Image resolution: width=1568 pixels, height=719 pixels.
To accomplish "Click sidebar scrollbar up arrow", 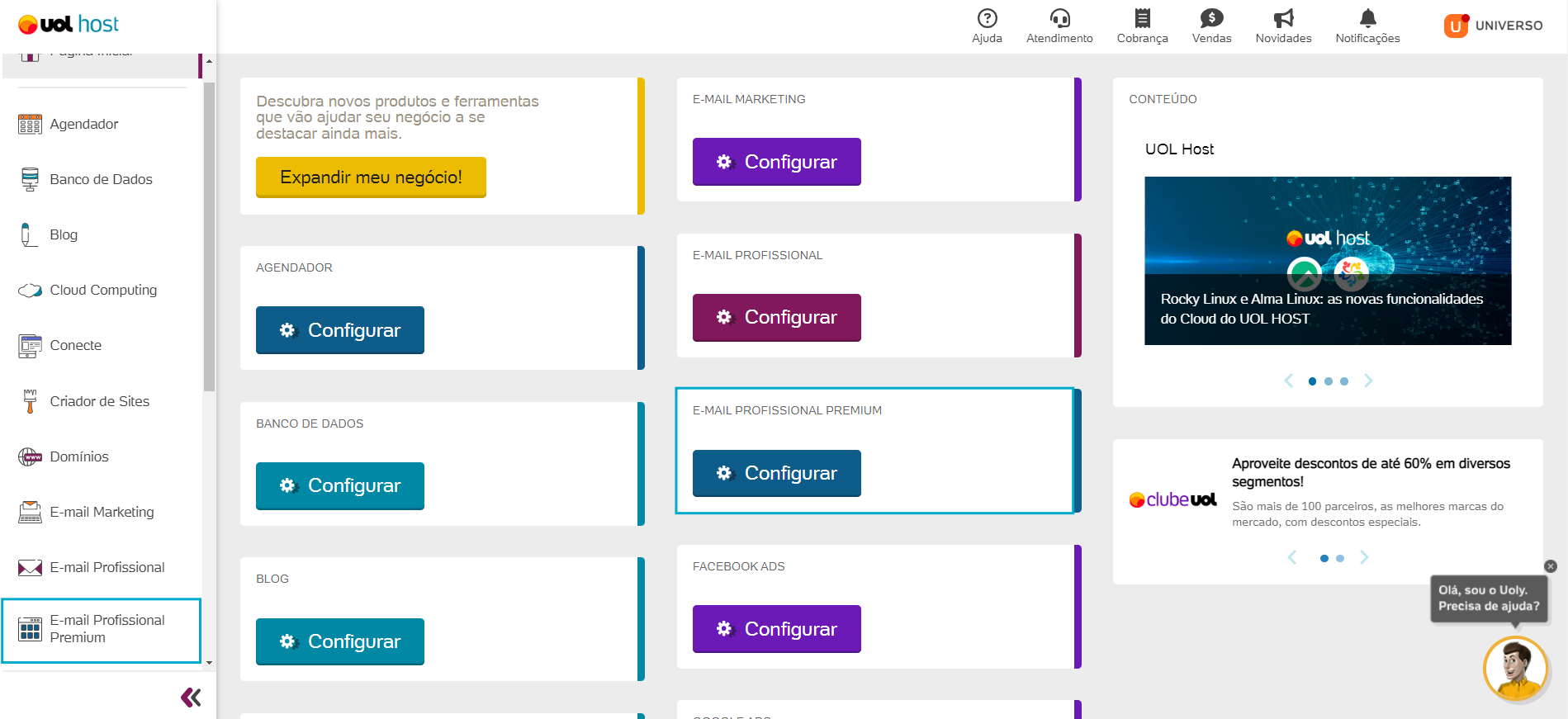I will [x=209, y=61].
